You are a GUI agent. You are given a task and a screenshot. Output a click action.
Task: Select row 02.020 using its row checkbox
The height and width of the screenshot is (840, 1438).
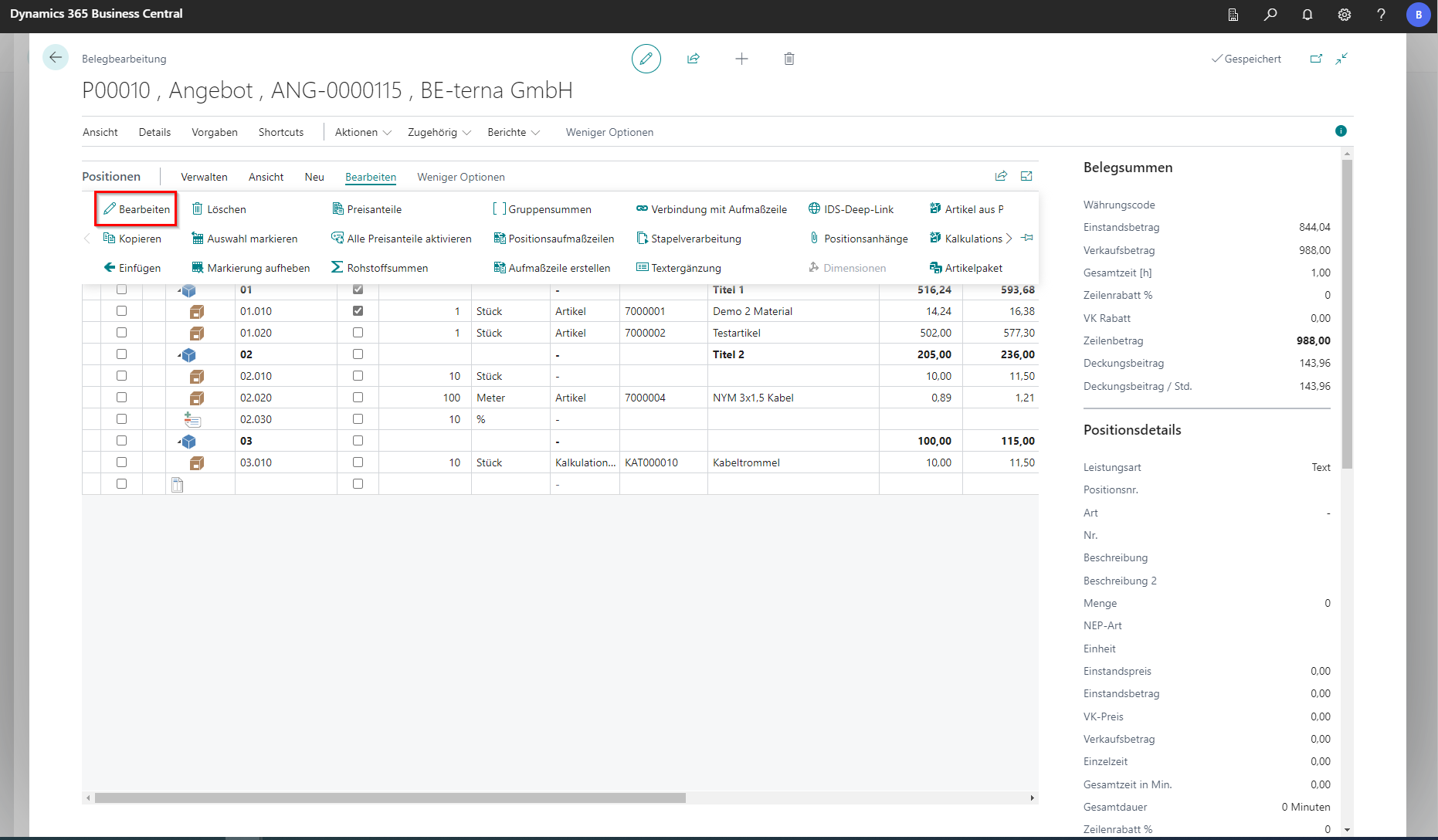(x=121, y=398)
